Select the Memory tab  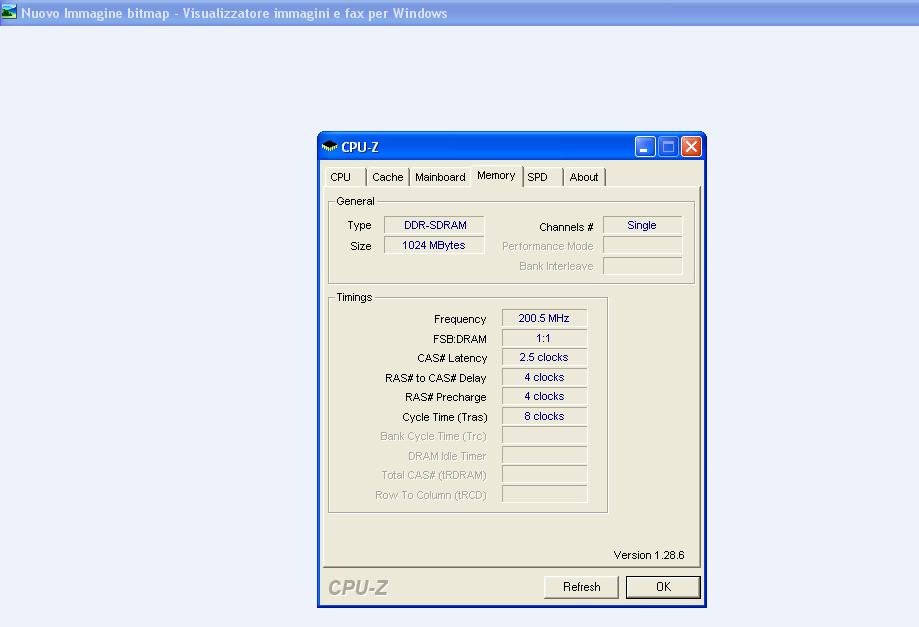point(496,176)
